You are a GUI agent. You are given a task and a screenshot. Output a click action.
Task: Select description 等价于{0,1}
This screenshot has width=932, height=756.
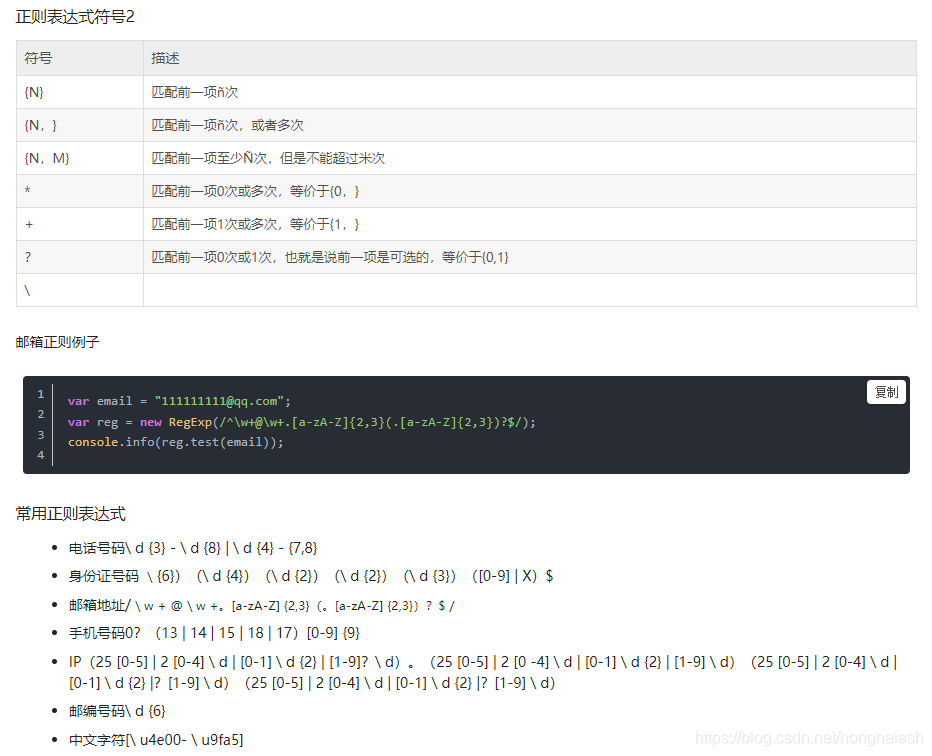click(x=330, y=257)
